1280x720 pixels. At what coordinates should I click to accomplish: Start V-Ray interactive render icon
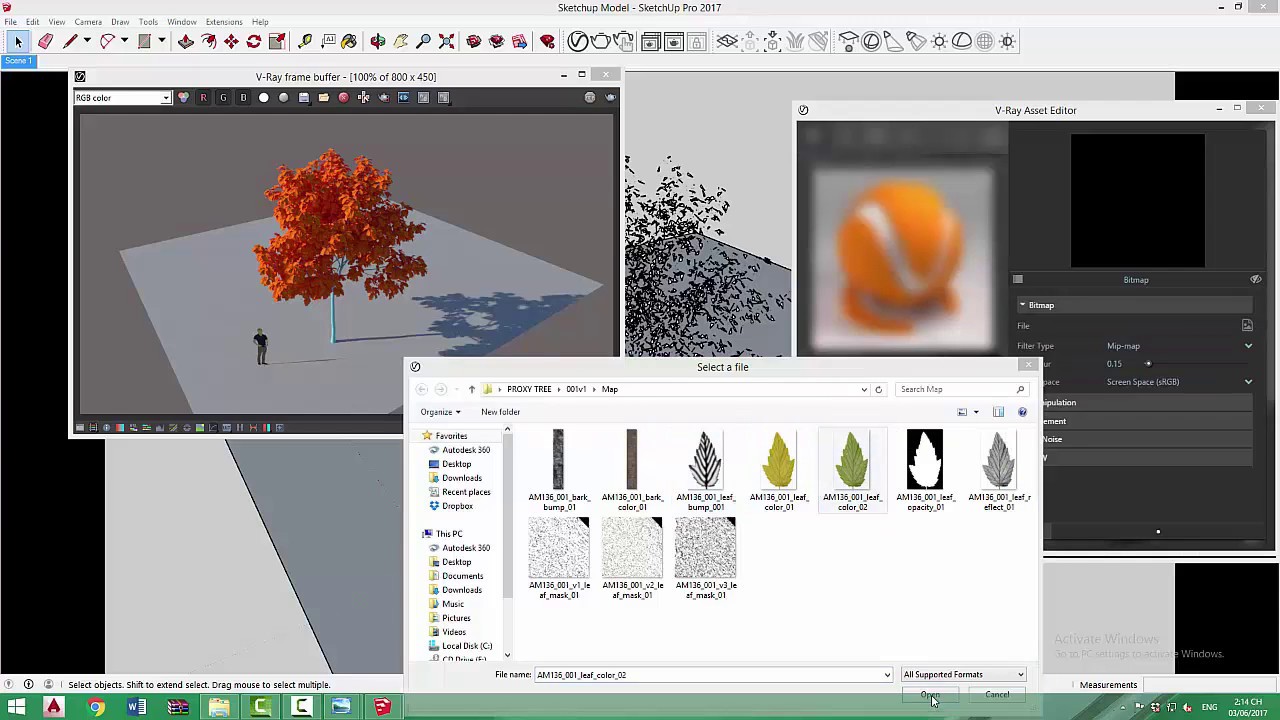tap(625, 41)
